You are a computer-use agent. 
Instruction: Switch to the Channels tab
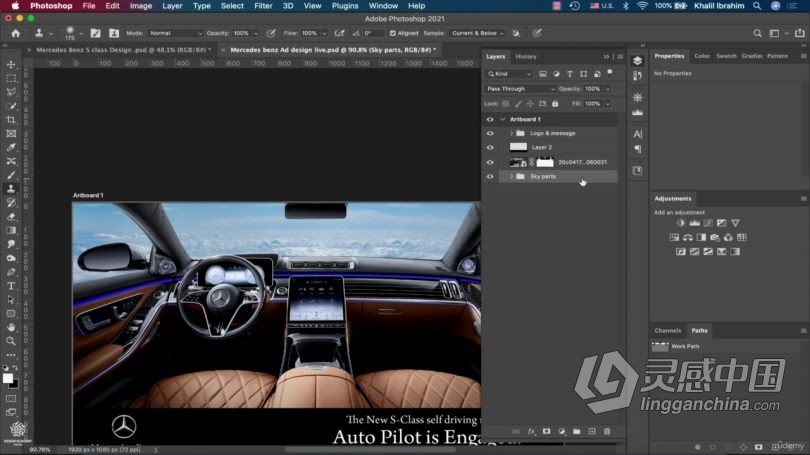pyautogui.click(x=667, y=331)
